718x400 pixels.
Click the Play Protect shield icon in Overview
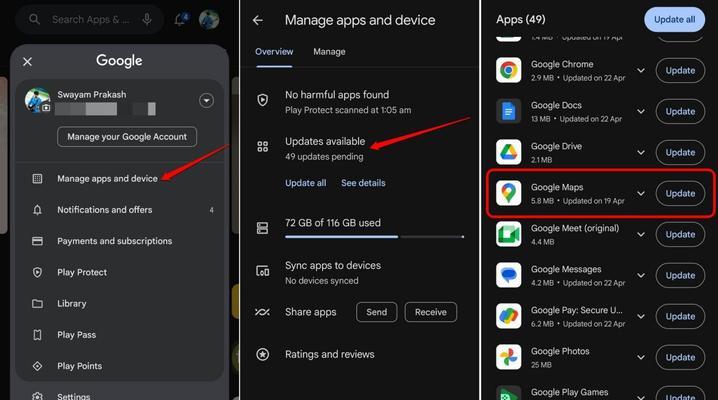click(x=262, y=100)
